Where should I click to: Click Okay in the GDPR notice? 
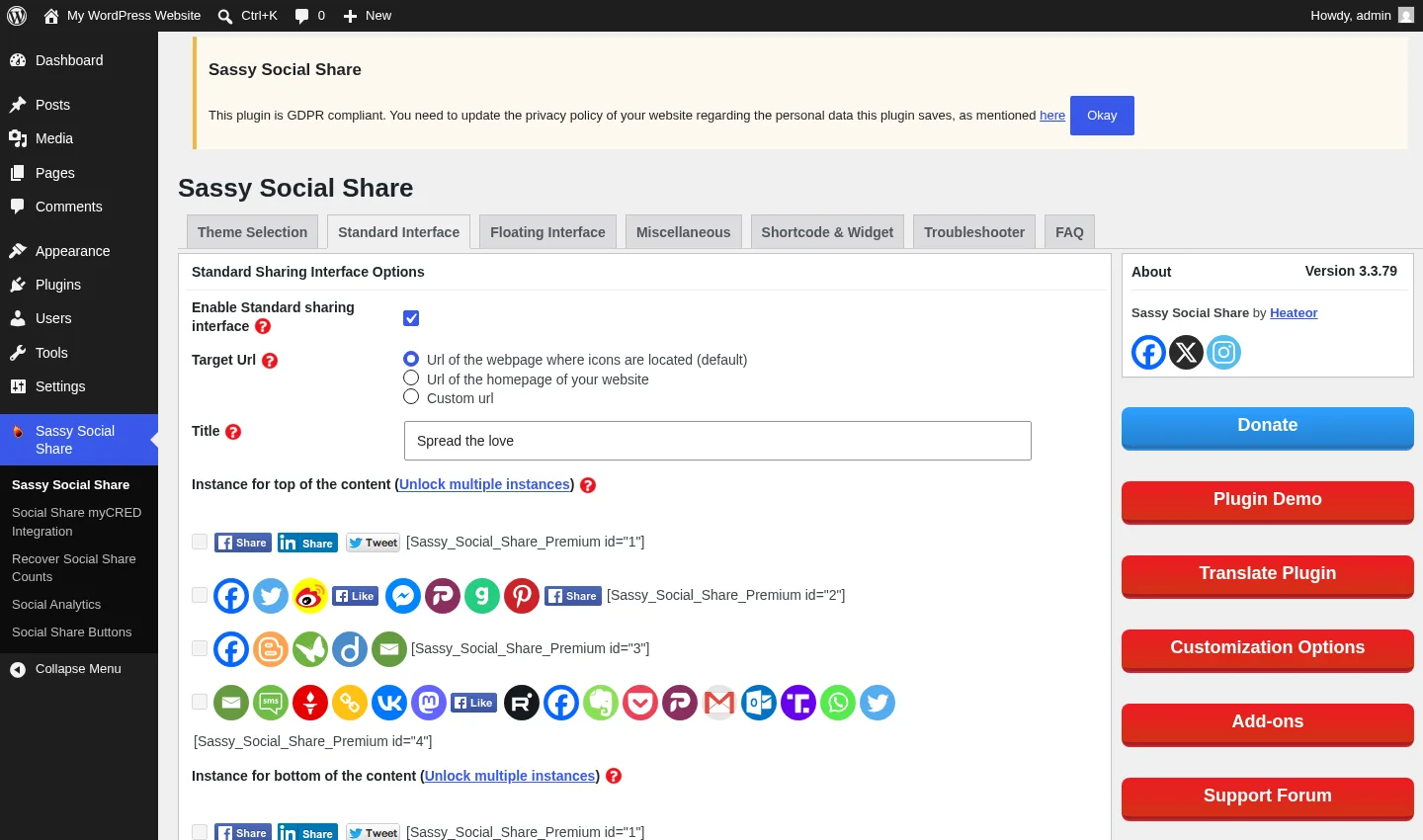pos(1102,116)
